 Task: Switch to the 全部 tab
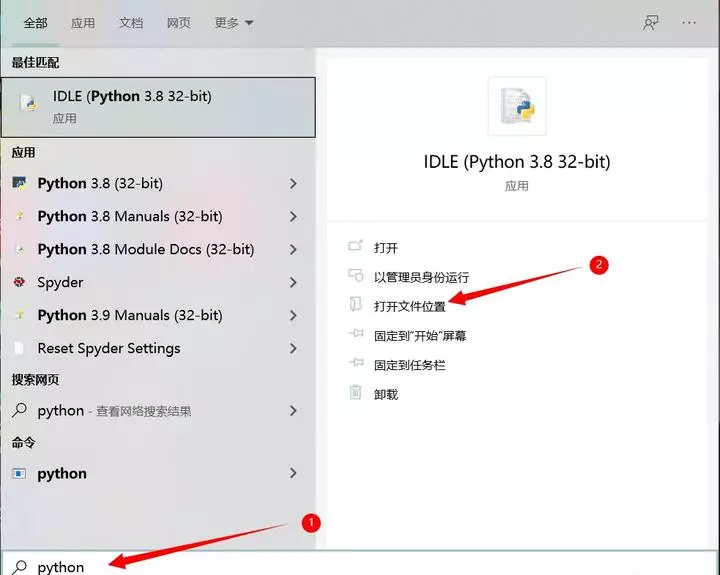tap(35, 23)
